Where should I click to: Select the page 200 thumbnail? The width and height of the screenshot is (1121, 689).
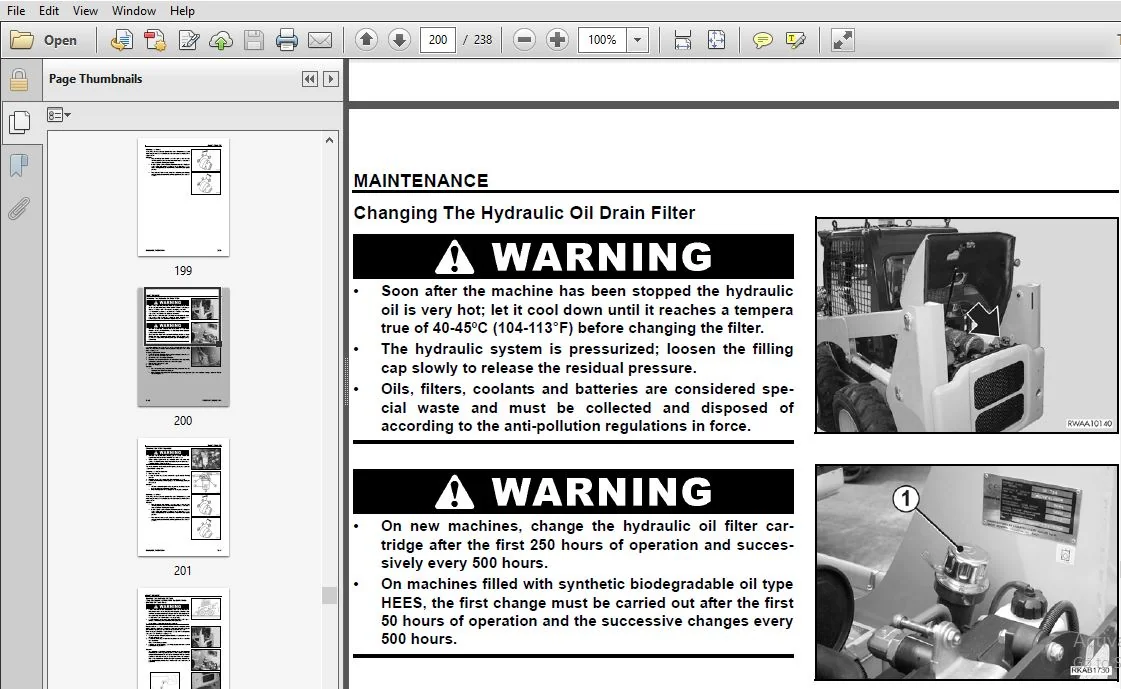183,347
